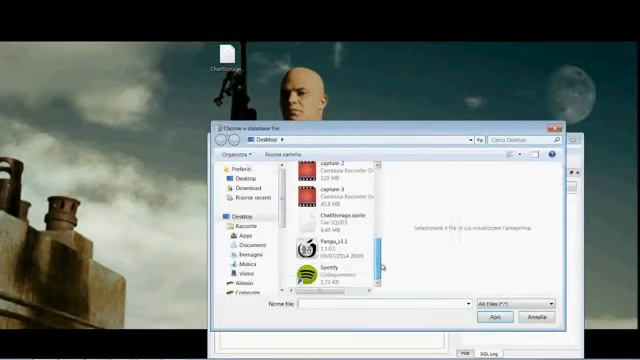The width and height of the screenshot is (640, 360).
Task: Select the capture-2 Camtasia recording icon
Action: [x=307, y=171]
